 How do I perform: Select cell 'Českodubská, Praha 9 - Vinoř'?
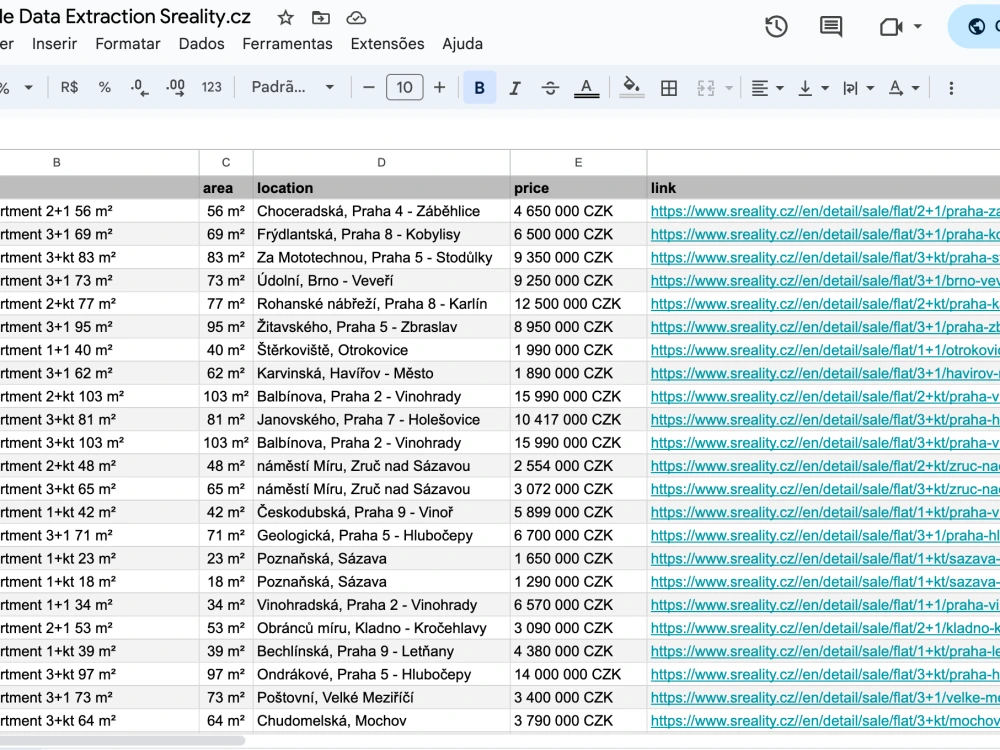tap(381, 512)
